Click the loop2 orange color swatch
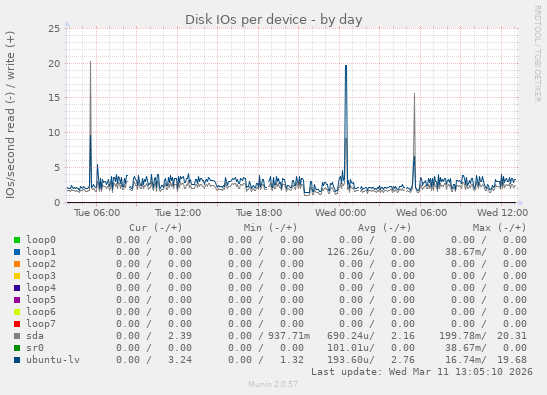 [17, 264]
